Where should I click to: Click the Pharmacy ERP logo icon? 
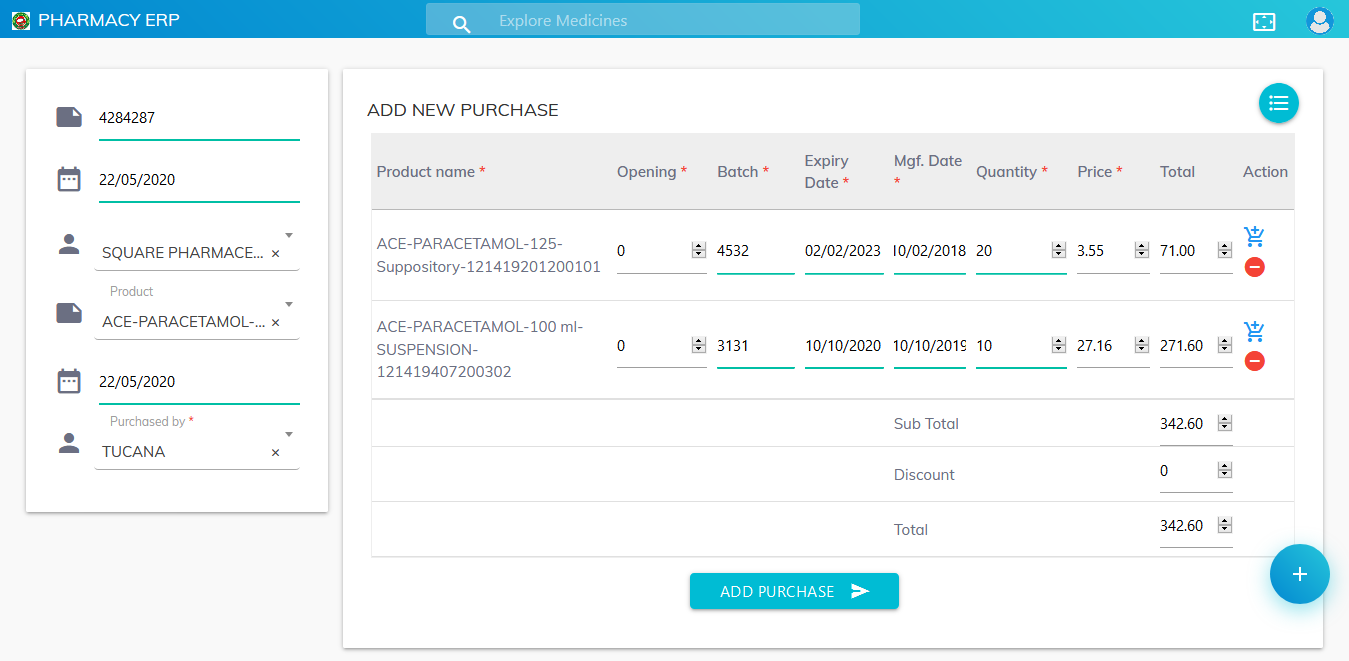point(20,19)
